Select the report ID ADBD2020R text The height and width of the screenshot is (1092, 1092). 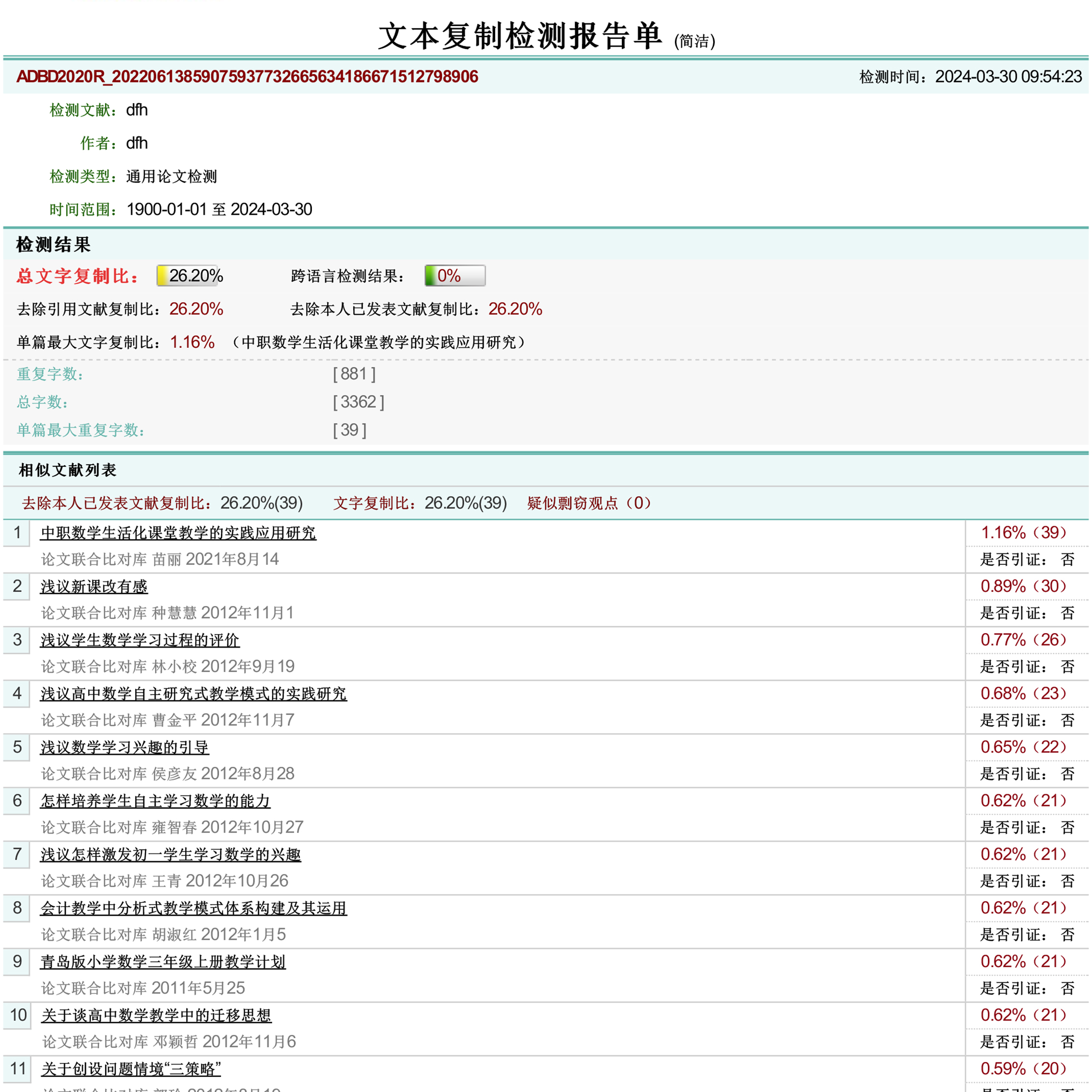click(x=248, y=77)
